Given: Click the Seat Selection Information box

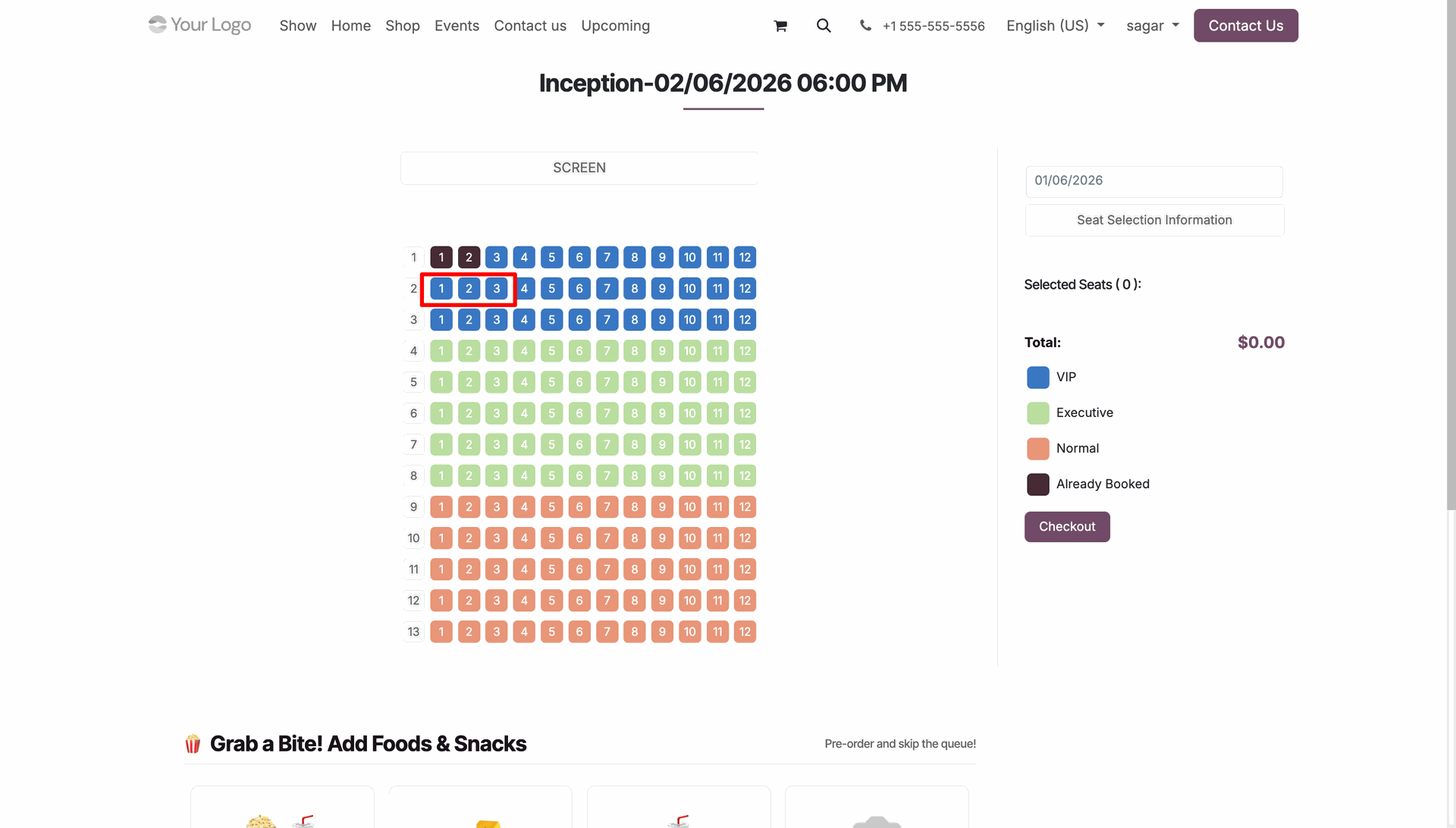Looking at the screenshot, I should point(1154,220).
